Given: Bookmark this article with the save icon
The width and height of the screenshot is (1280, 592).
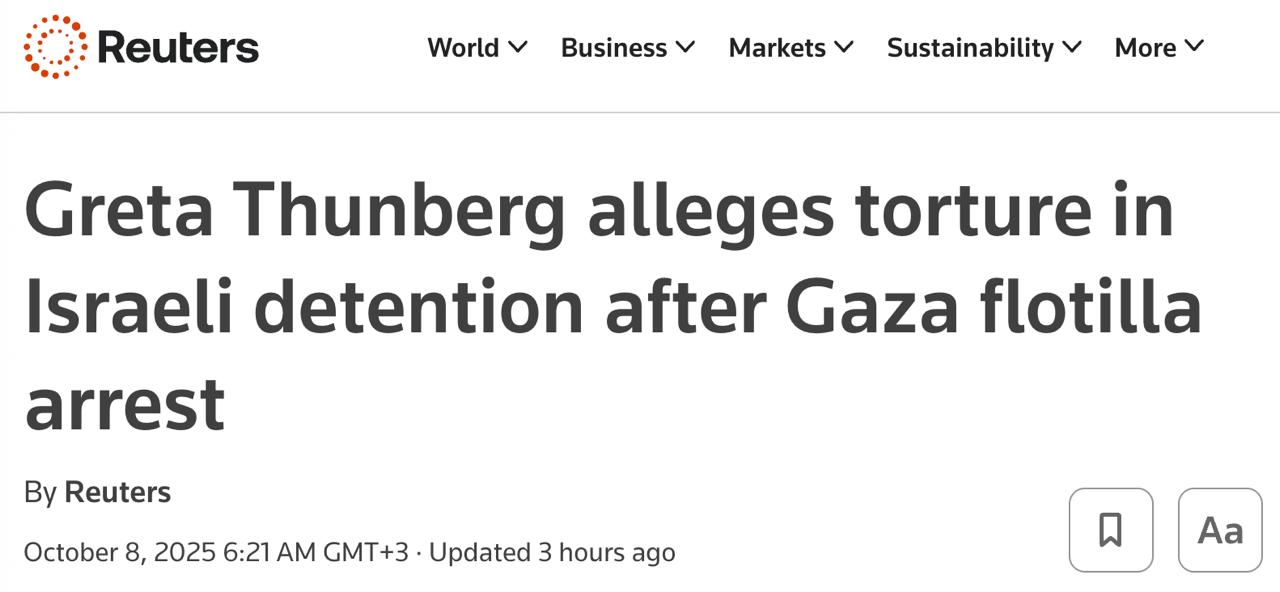Looking at the screenshot, I should [1110, 530].
